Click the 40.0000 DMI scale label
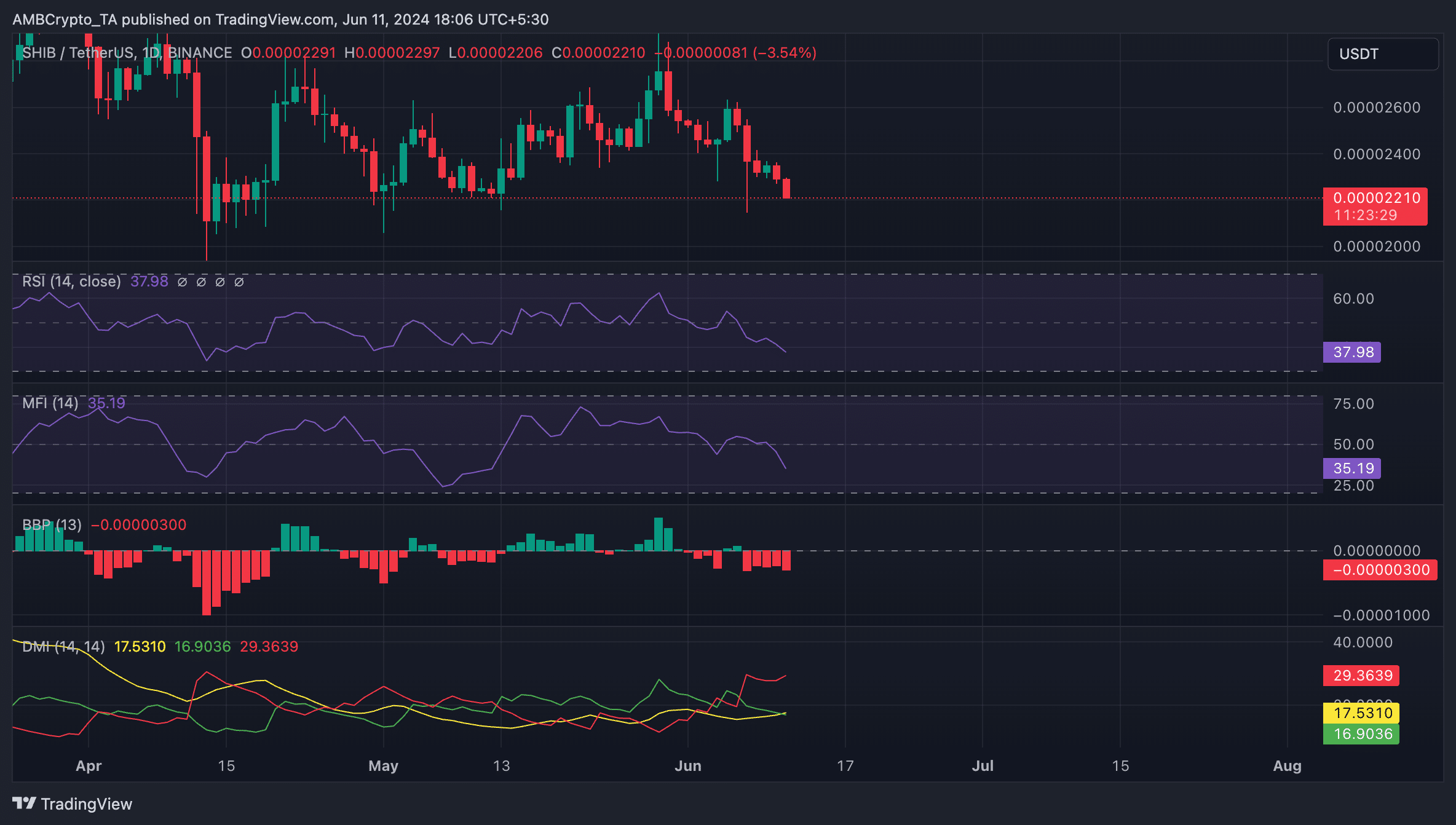This screenshot has height=825, width=1456. tap(1363, 642)
